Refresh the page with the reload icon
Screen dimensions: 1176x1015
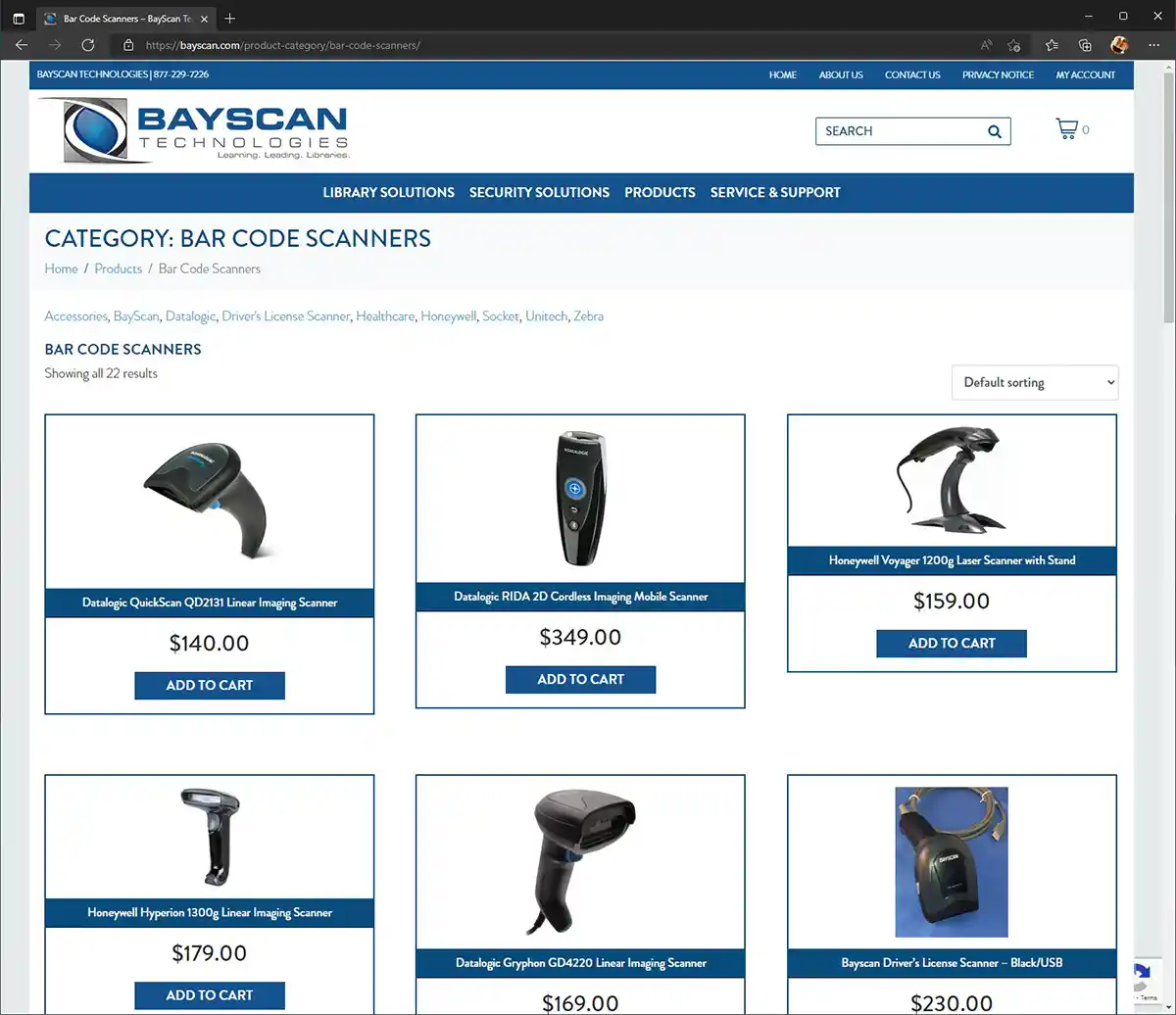click(88, 45)
